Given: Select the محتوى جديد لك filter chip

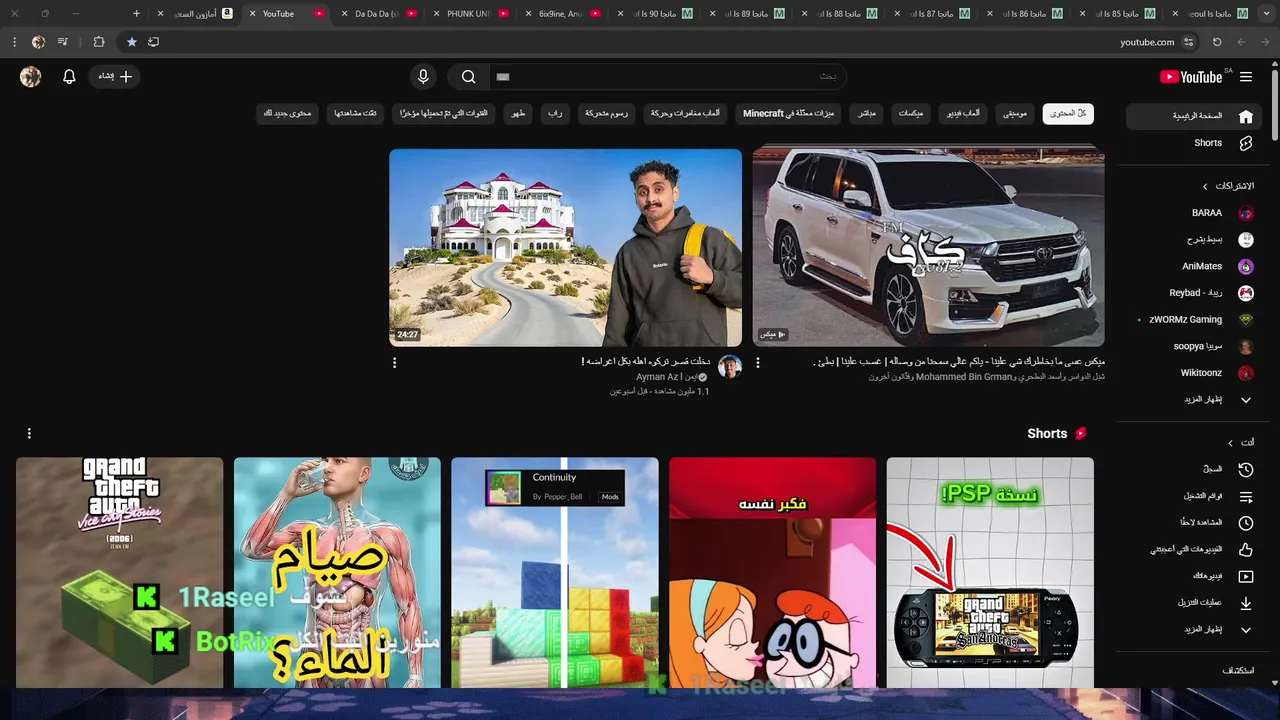Looking at the screenshot, I should coord(287,114).
